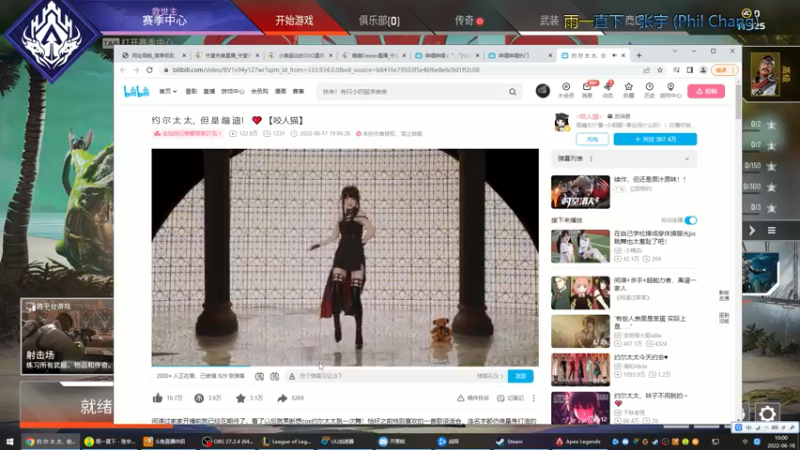Open the game hamburger list menu
800x450 pixels.
coord(771,231)
